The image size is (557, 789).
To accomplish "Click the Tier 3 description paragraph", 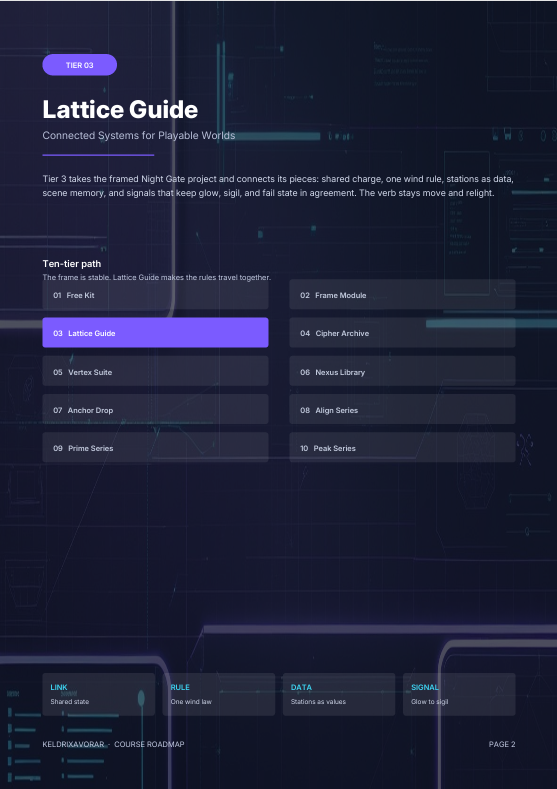I will click(278, 186).
